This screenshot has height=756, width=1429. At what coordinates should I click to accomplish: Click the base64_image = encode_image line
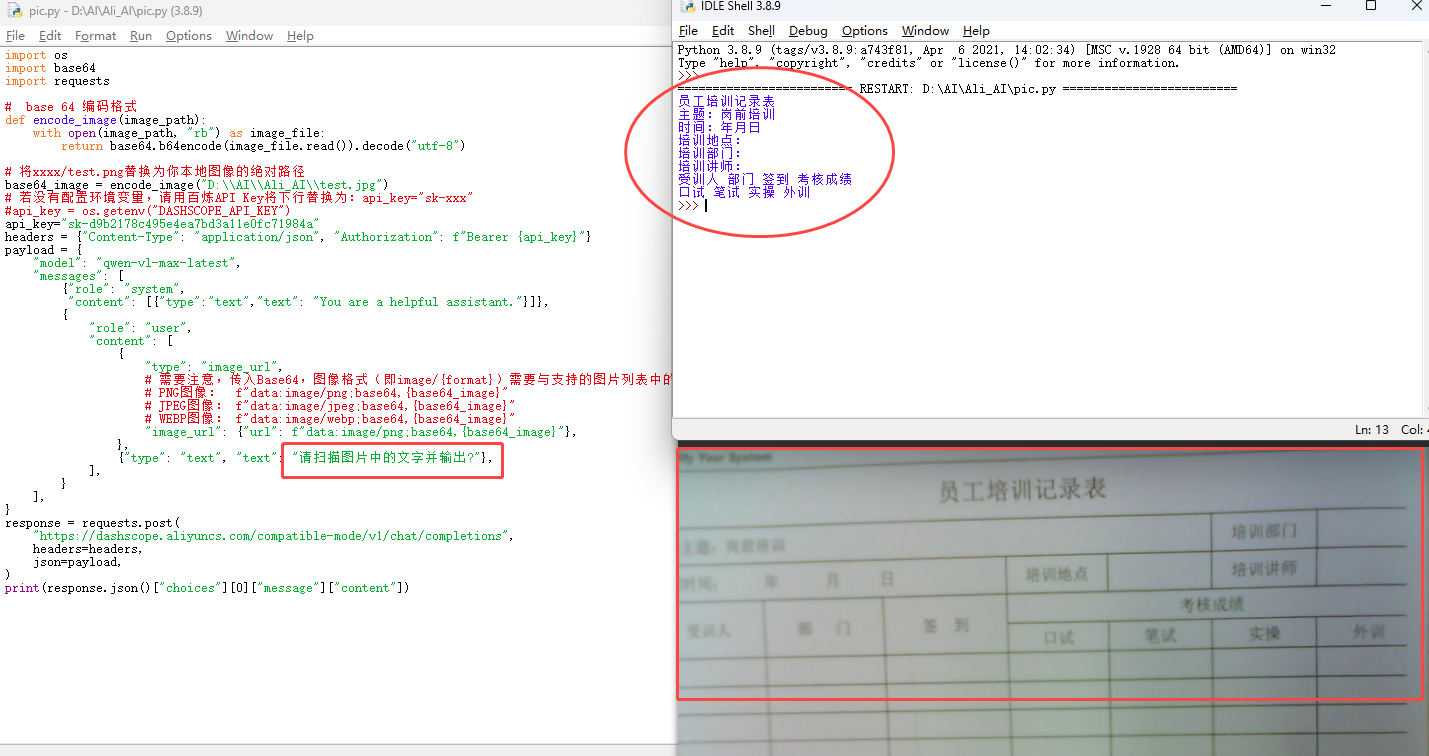click(196, 185)
